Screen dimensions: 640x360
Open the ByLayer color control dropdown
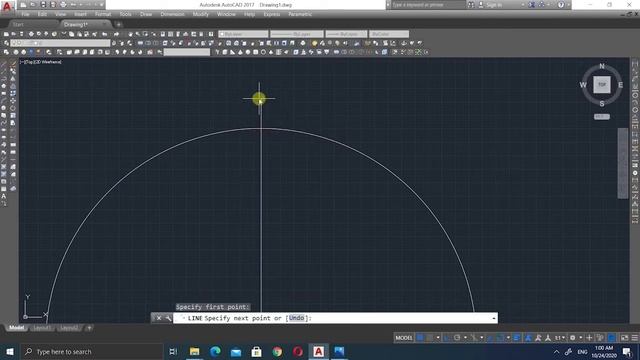pyautogui.click(x=243, y=34)
